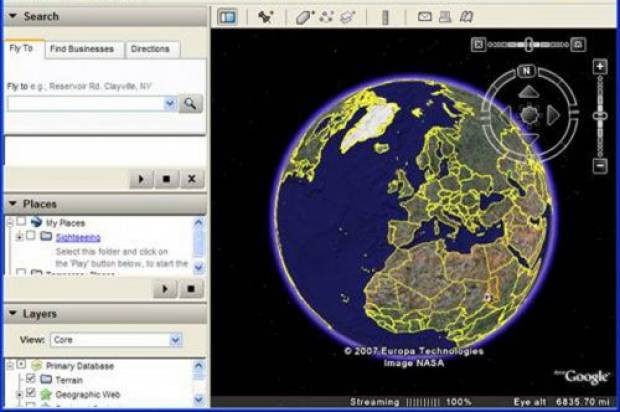Stop the search results tour
Image resolution: width=620 pixels, height=412 pixels.
(166, 179)
